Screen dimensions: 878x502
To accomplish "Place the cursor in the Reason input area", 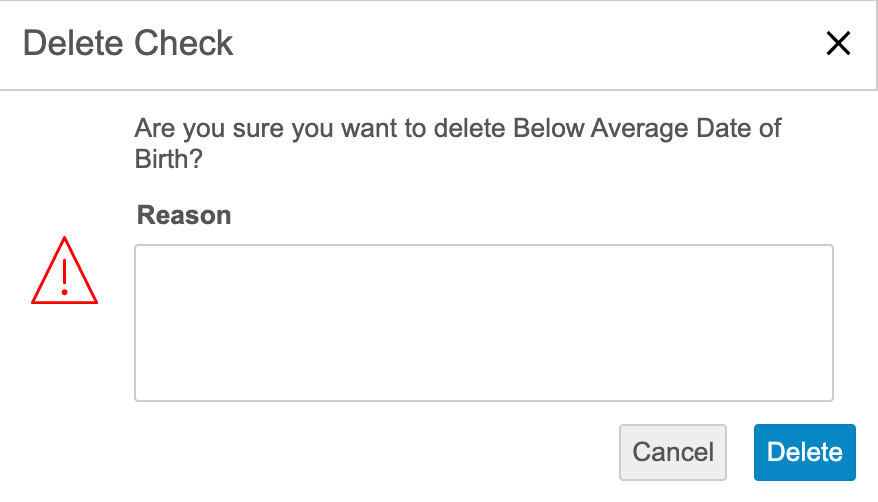I will (483, 322).
